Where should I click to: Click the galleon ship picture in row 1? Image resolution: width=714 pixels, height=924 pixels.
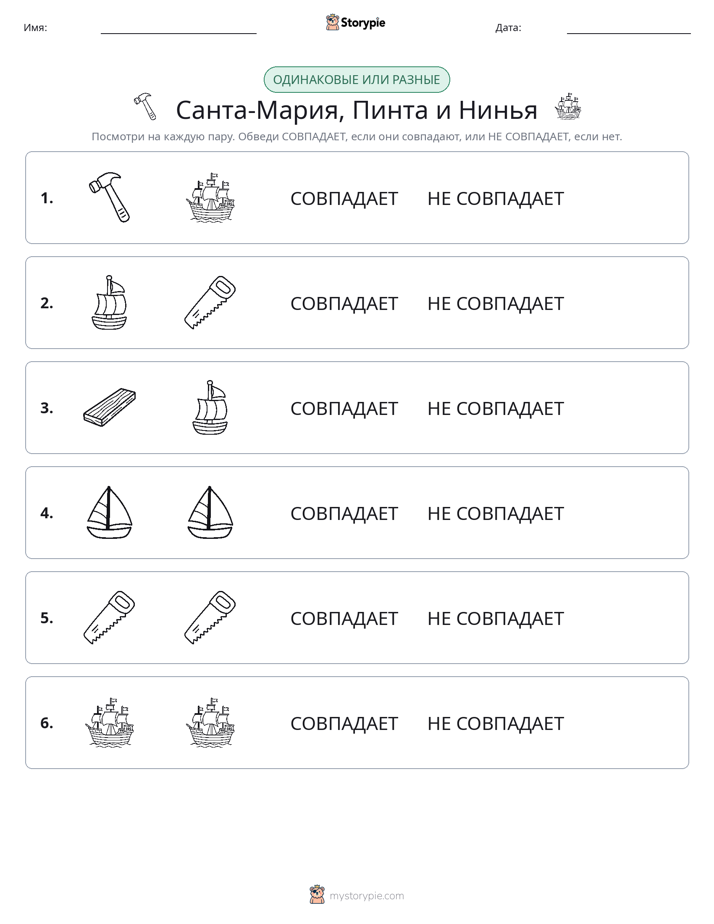(210, 197)
